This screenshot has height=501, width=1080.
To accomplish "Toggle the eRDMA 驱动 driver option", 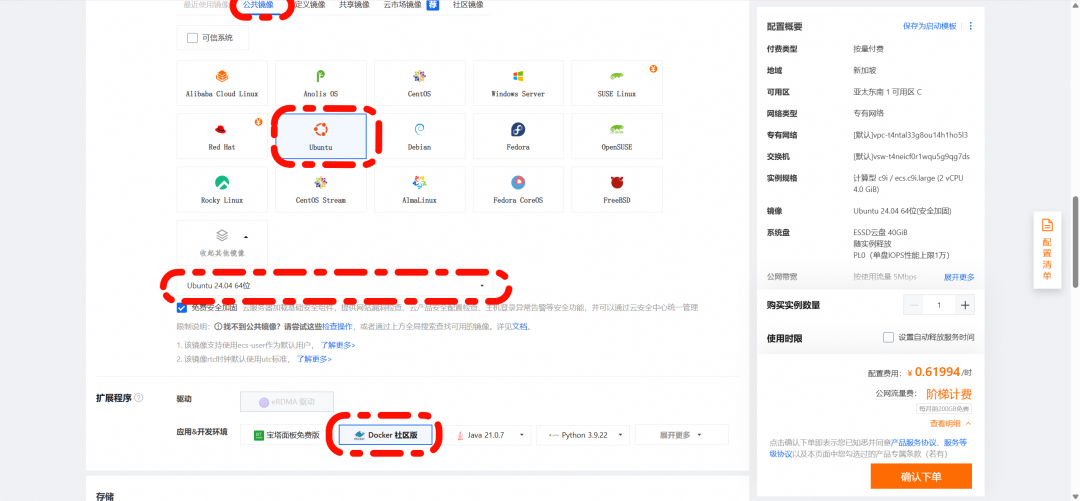I will click(x=287, y=402).
